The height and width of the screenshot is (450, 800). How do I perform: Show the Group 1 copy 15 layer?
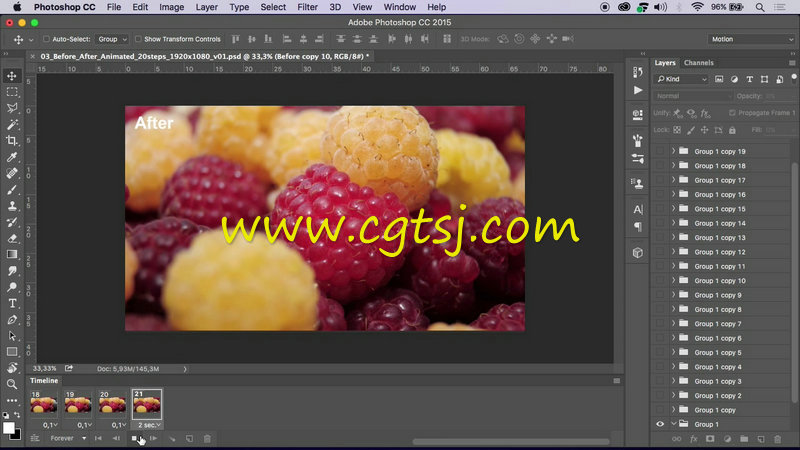660,209
